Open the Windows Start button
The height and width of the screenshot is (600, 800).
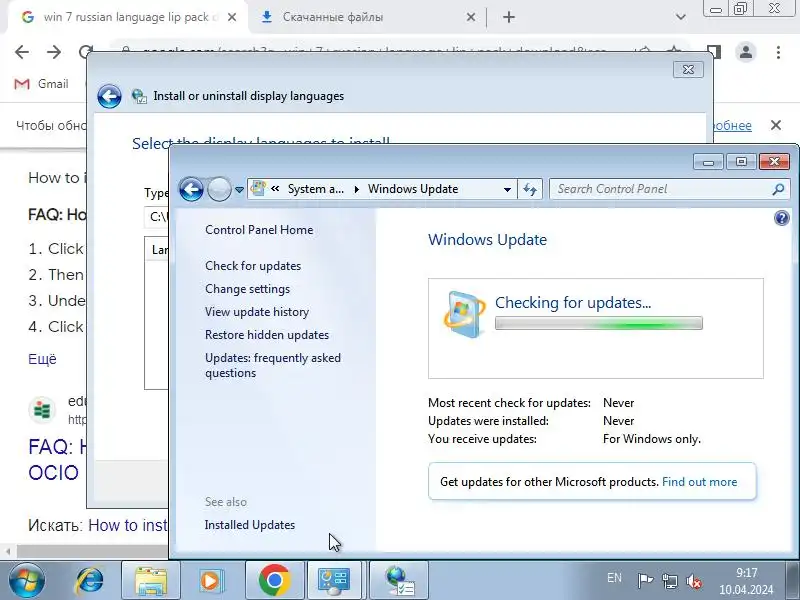click(x=27, y=581)
